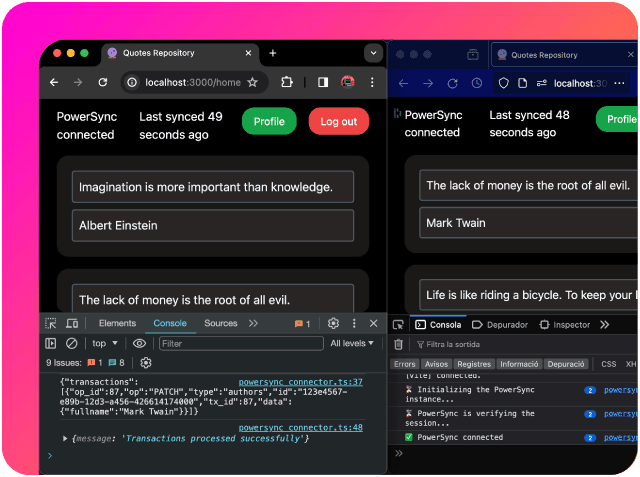Toggle the device toolbar in DevTools
640x477 pixels.
point(72,324)
